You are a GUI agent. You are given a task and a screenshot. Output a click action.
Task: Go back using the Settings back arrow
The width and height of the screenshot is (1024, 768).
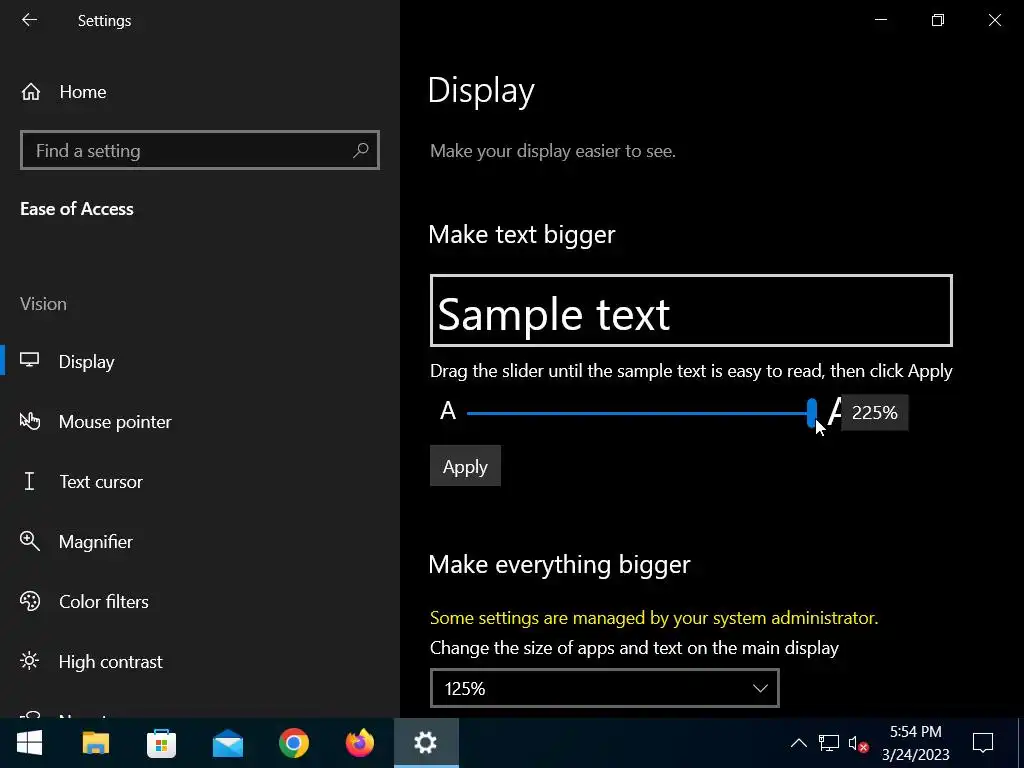click(x=29, y=20)
